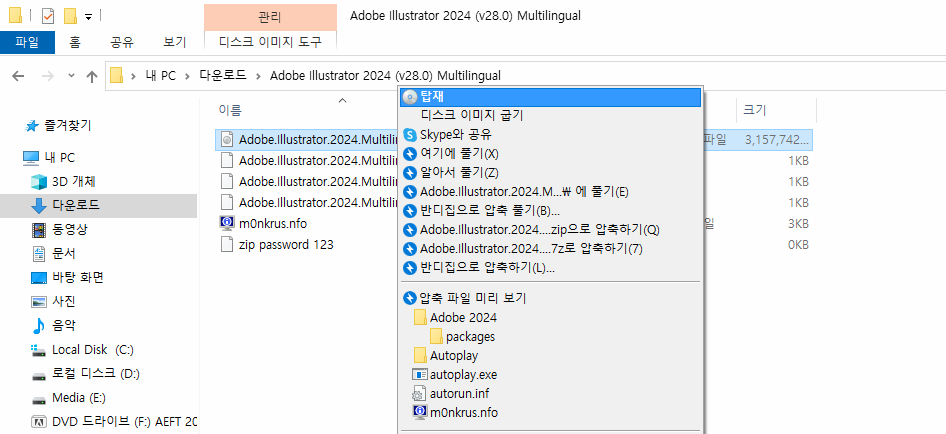Open the recent locations dropdown arrow
The height and width of the screenshot is (434, 946).
point(71,76)
